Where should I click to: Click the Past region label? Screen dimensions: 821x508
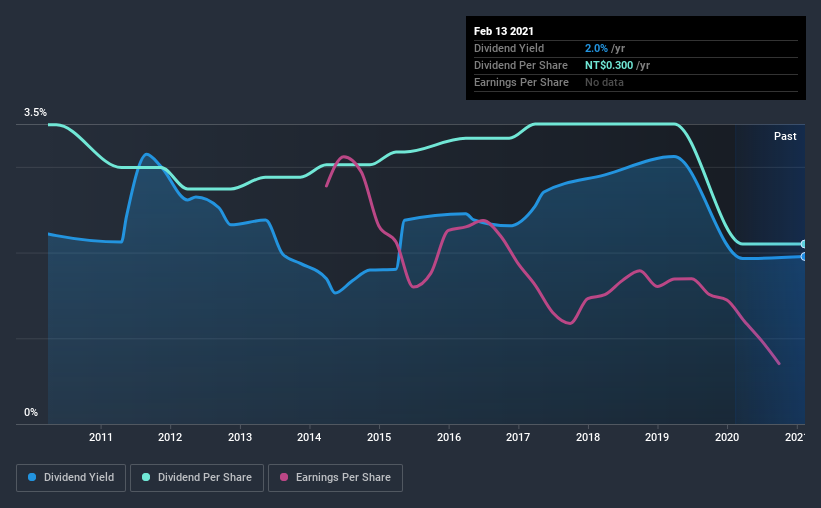785,136
